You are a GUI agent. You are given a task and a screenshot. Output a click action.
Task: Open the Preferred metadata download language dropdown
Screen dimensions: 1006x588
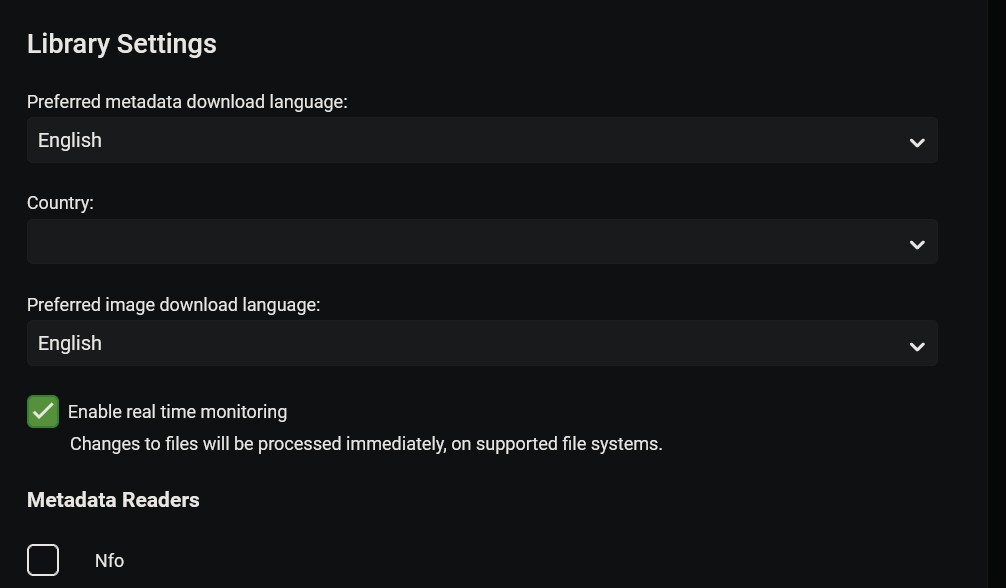pyautogui.click(x=480, y=140)
